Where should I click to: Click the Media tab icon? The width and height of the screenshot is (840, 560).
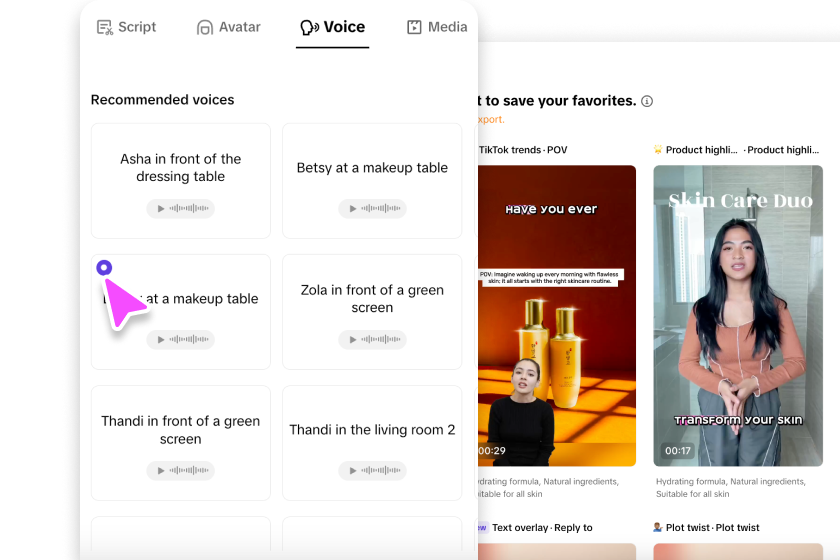tap(414, 27)
